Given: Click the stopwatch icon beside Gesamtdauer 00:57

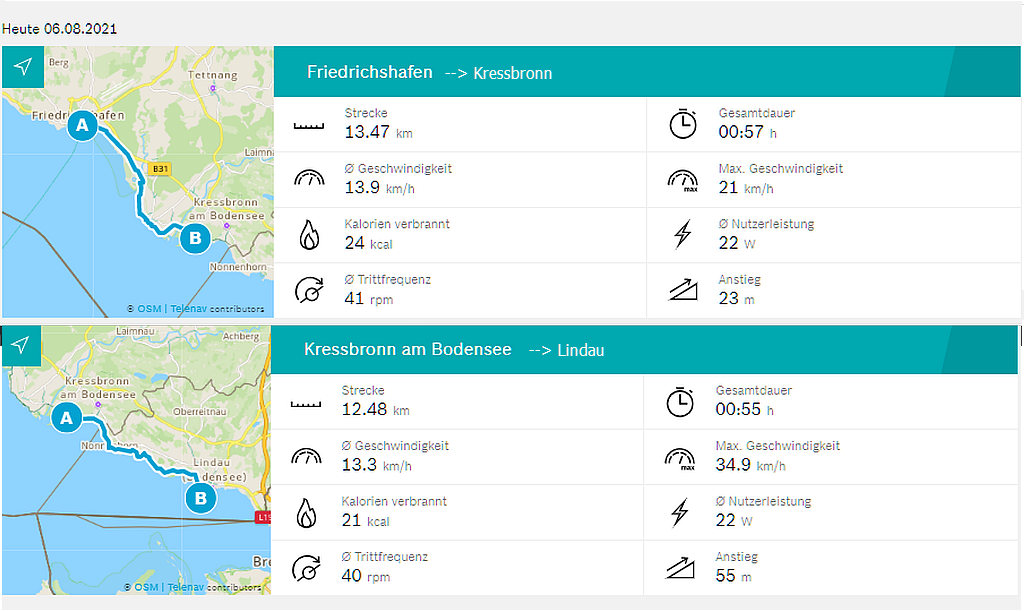Looking at the screenshot, I should 682,124.
